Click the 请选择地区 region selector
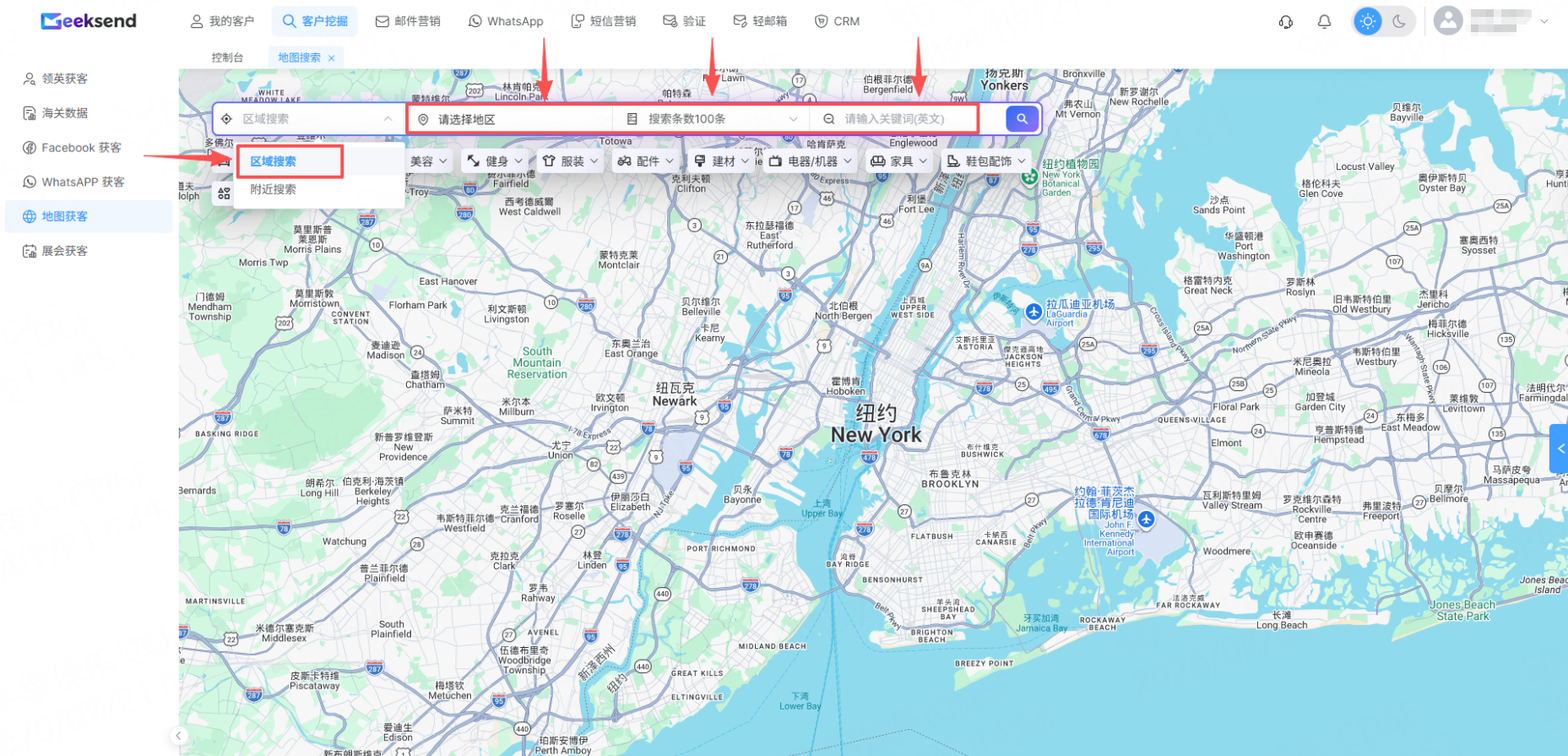This screenshot has width=1568, height=756. pos(512,119)
